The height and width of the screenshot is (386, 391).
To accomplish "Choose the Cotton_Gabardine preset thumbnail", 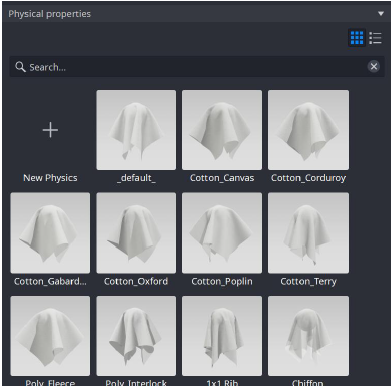I will click(x=50, y=233).
